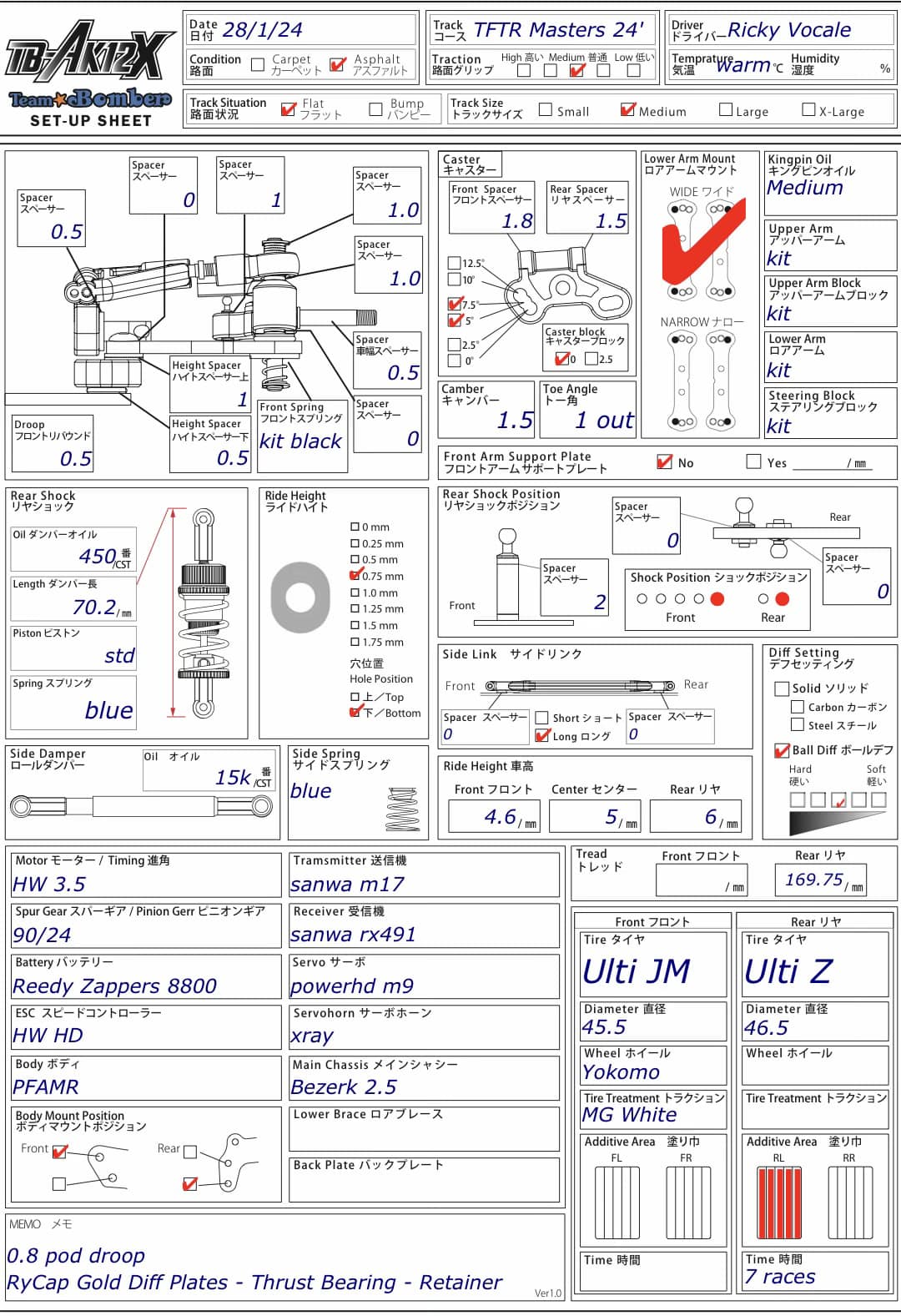Screen dimensions: 901x1316
Task: Check the Steel diff option
Action: point(798,725)
